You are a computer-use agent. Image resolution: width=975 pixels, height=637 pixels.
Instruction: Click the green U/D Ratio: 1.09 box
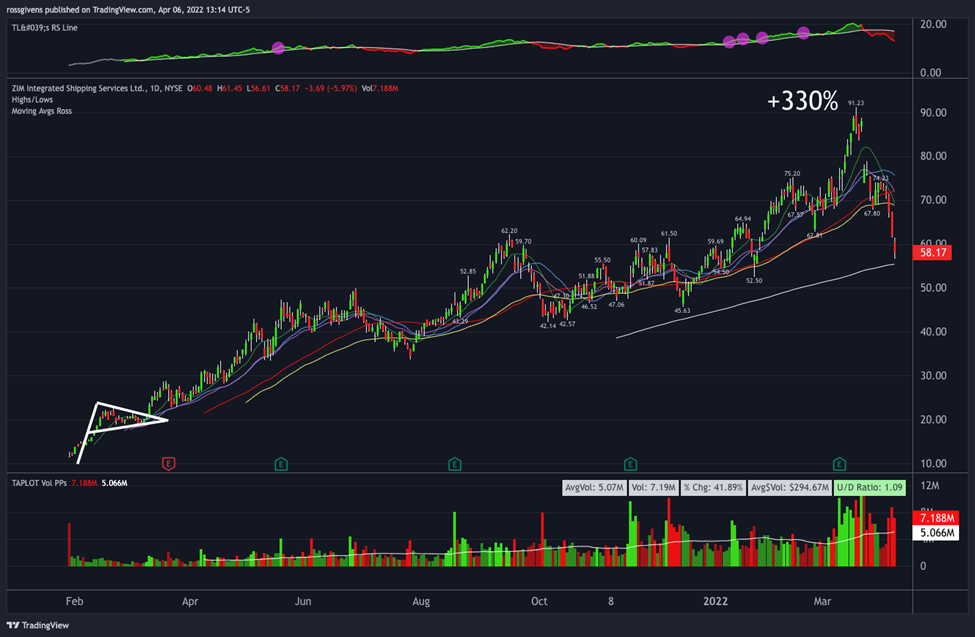tap(870, 488)
